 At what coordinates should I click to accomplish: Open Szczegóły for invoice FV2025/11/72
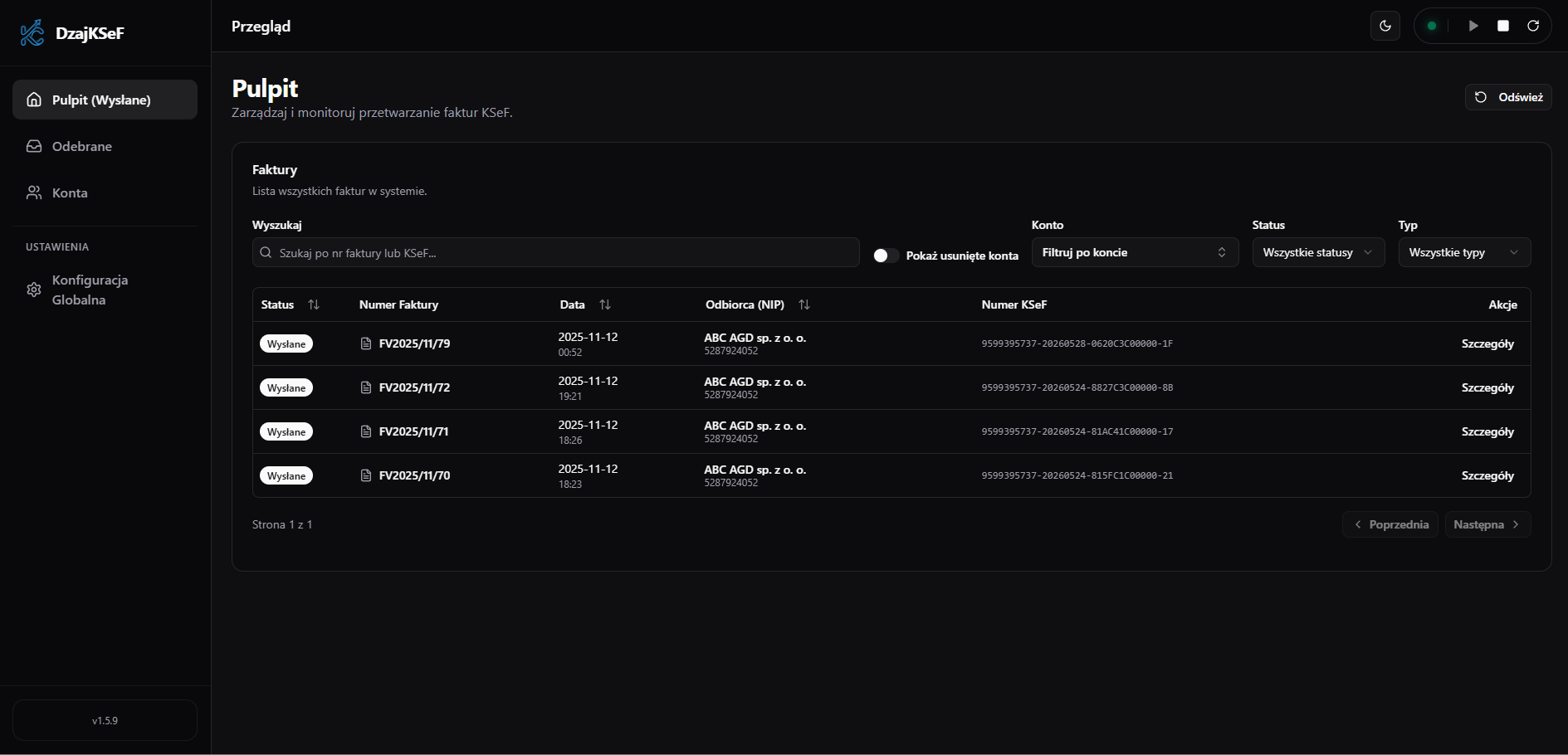(1487, 387)
